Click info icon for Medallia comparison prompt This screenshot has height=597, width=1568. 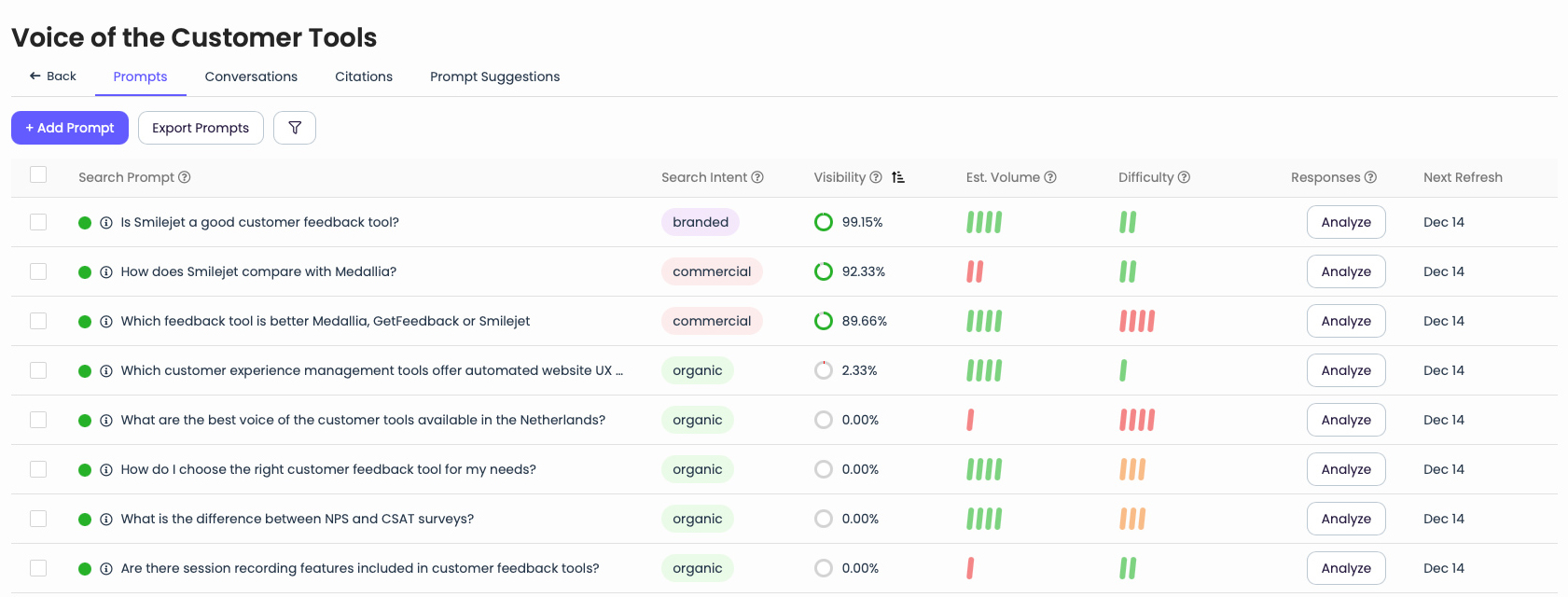point(106,271)
